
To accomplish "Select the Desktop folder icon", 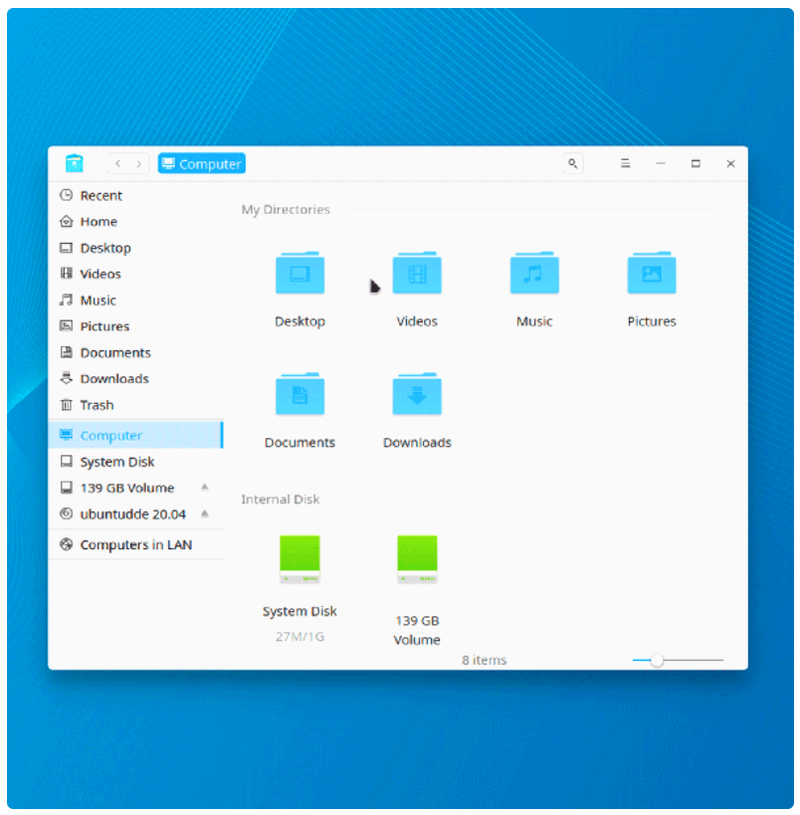I will [x=300, y=273].
